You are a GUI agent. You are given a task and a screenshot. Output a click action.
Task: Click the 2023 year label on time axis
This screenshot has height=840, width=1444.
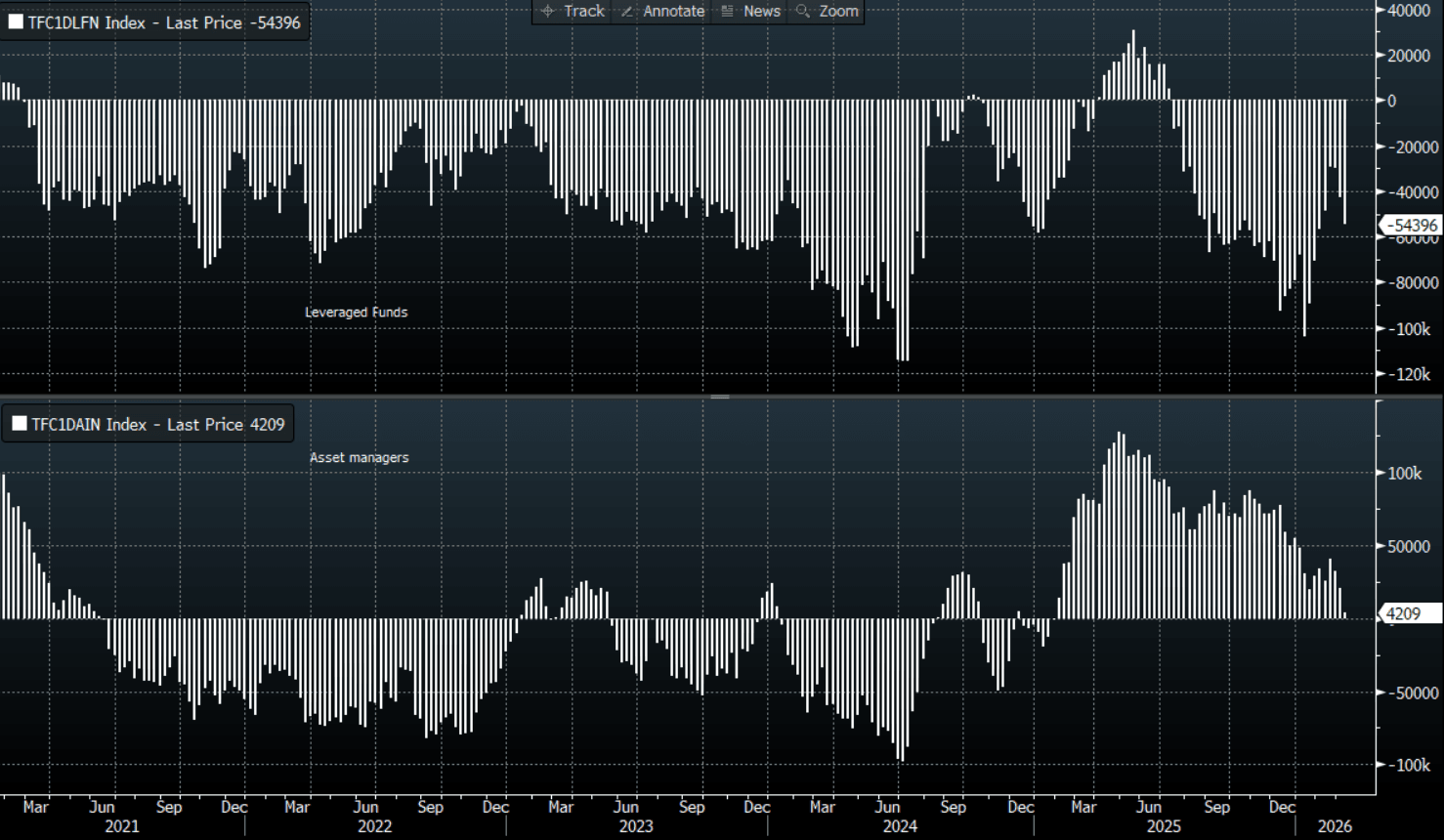pos(636,826)
